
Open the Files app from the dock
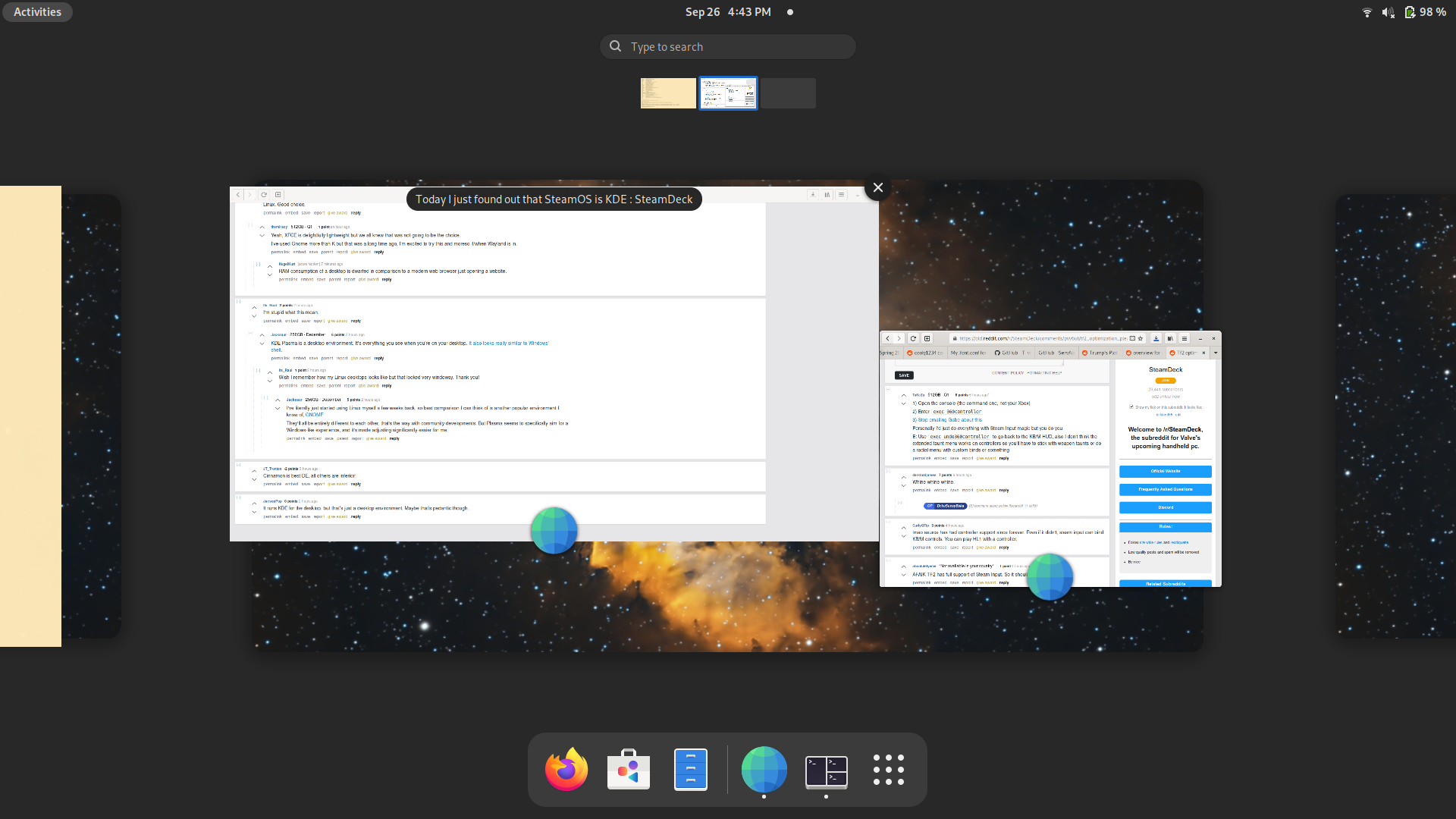[690, 769]
